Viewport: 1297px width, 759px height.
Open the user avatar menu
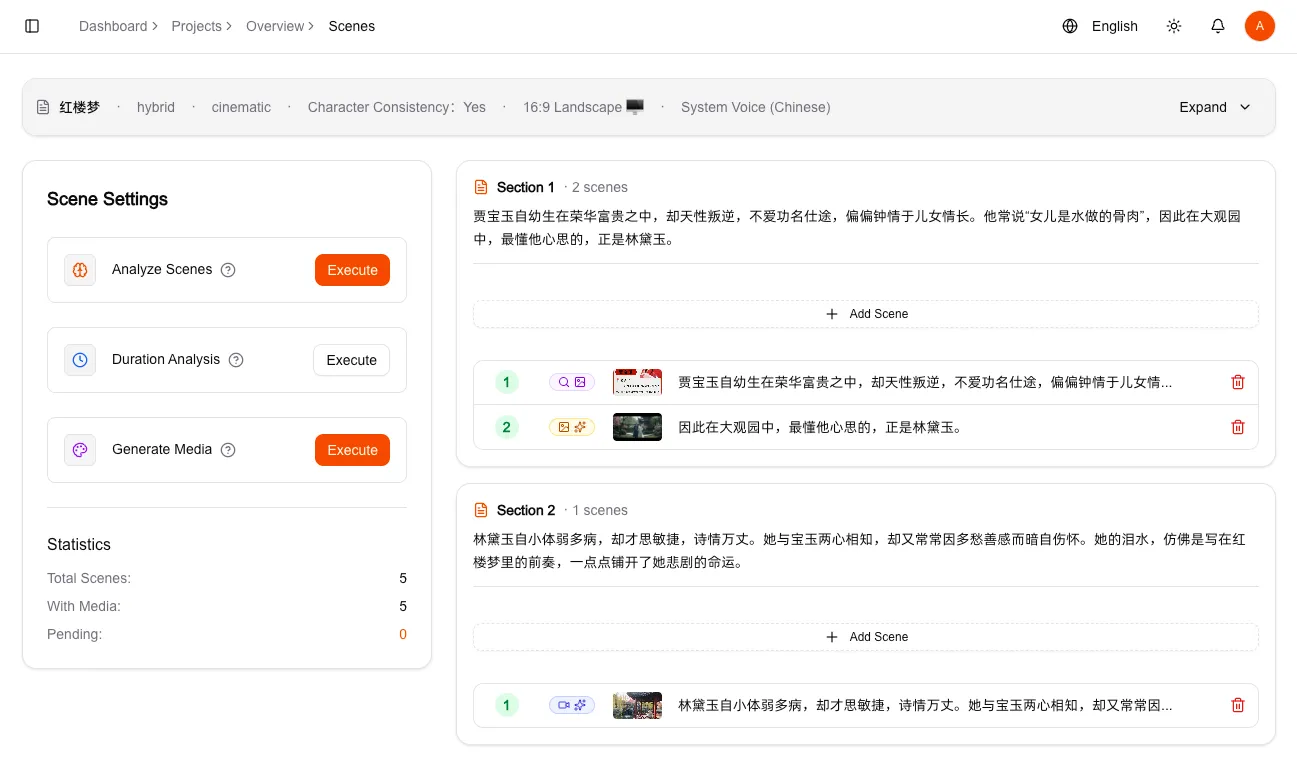[1259, 26]
